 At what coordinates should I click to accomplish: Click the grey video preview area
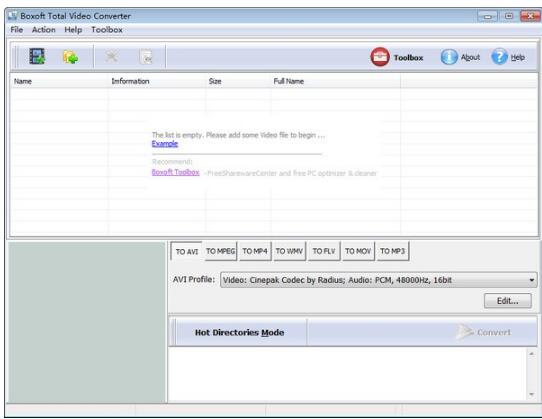point(87,322)
